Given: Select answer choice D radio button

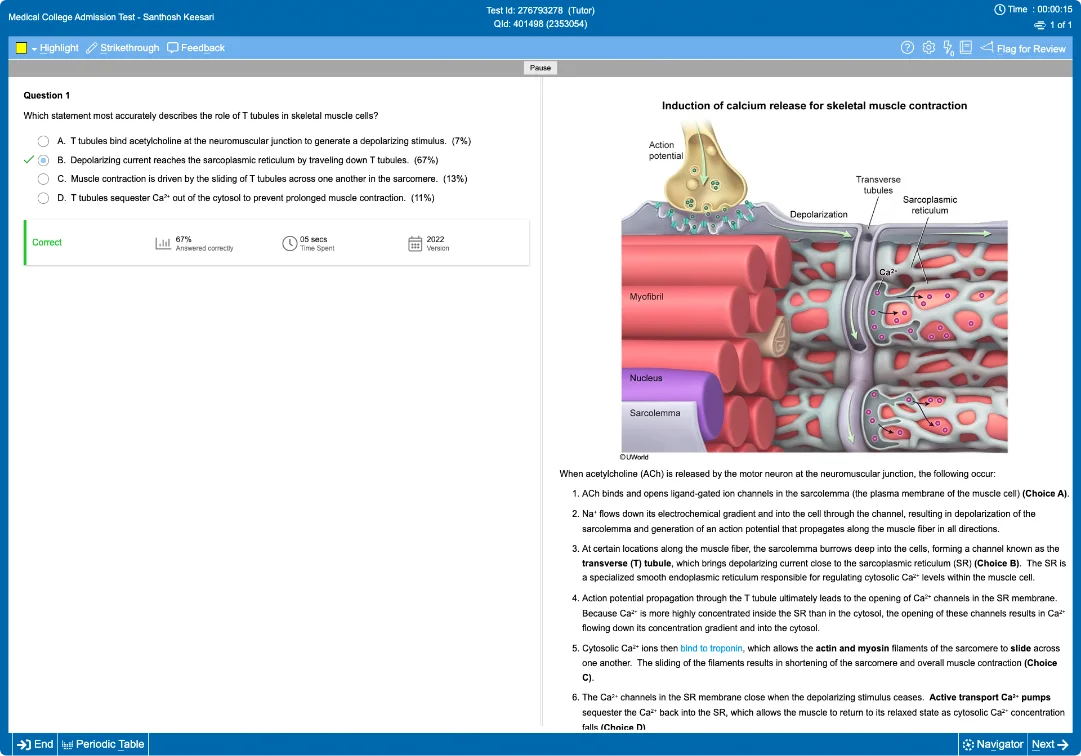Looking at the screenshot, I should [43, 198].
